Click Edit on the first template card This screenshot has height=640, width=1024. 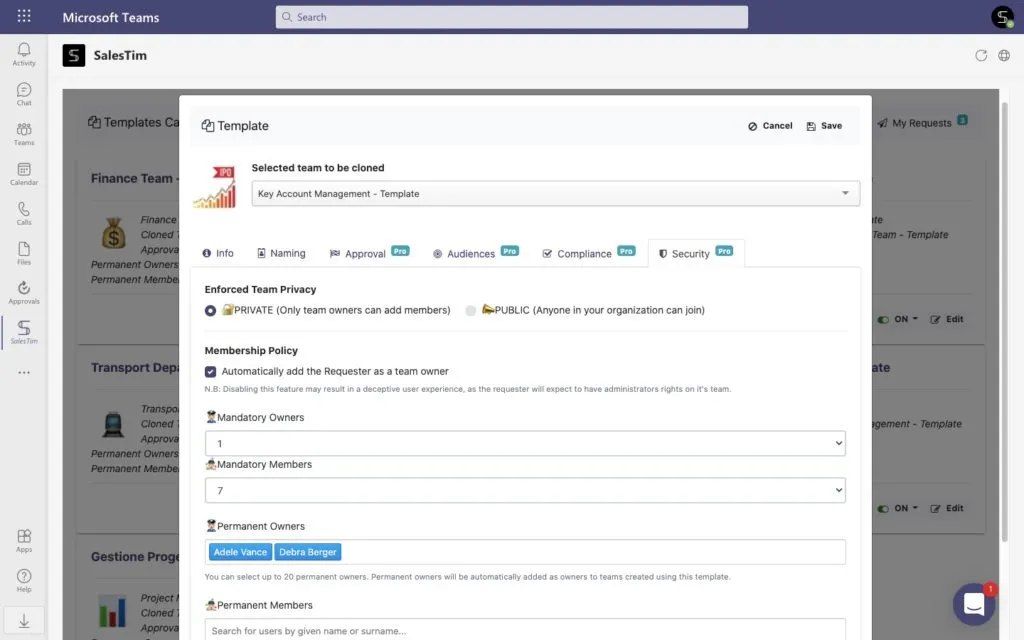click(x=946, y=319)
